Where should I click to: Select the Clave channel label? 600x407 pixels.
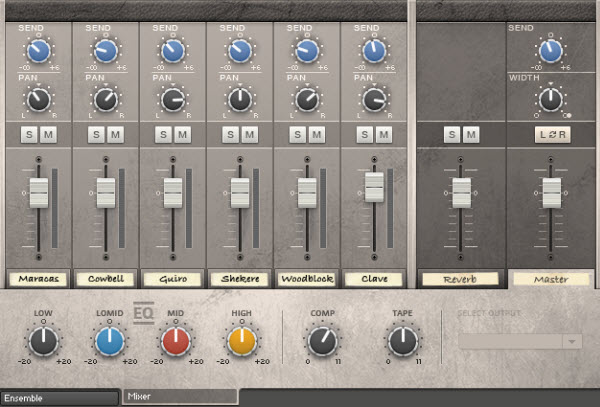(x=374, y=278)
